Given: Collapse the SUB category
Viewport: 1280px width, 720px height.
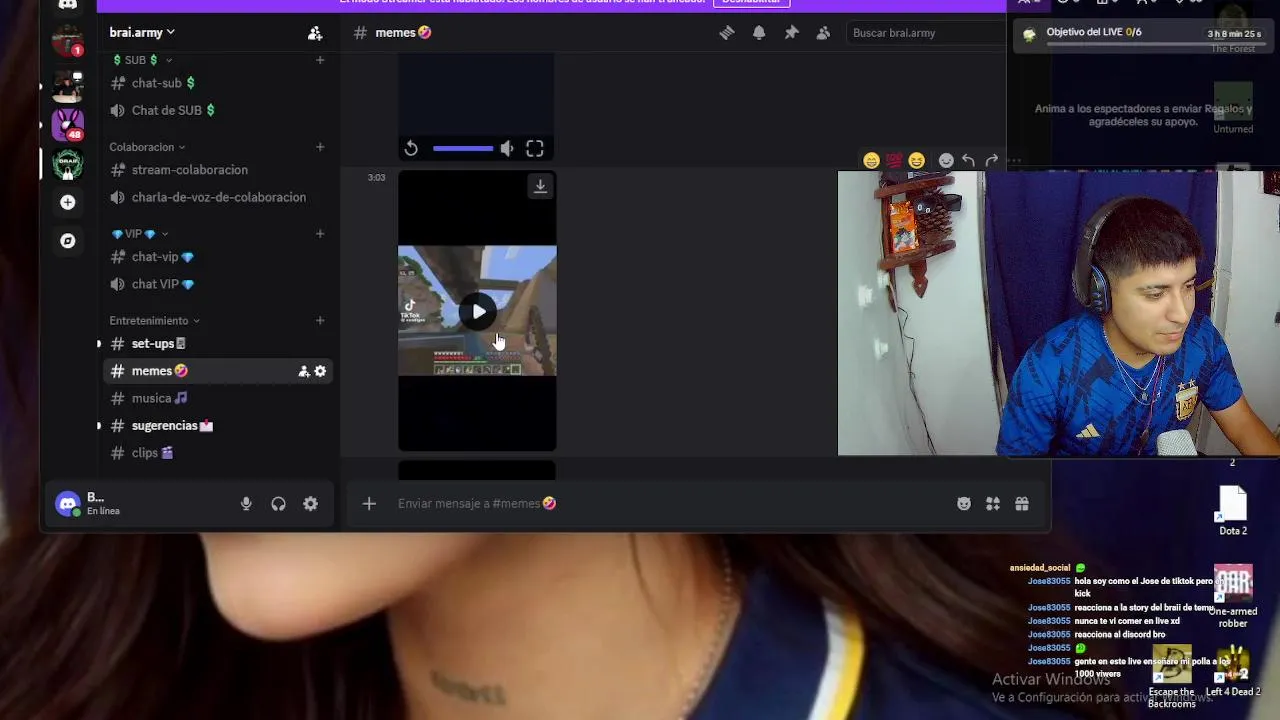Looking at the screenshot, I should [x=141, y=60].
